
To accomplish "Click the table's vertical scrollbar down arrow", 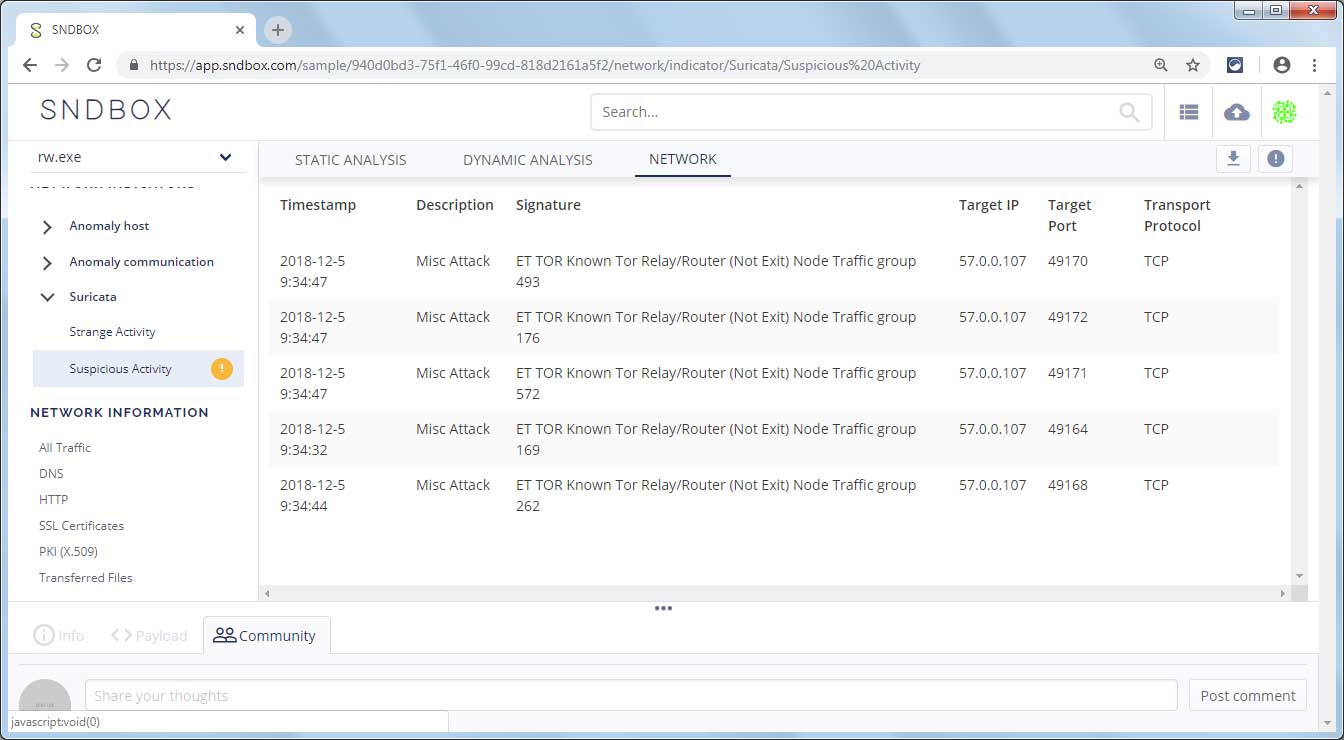I will pyautogui.click(x=1299, y=576).
